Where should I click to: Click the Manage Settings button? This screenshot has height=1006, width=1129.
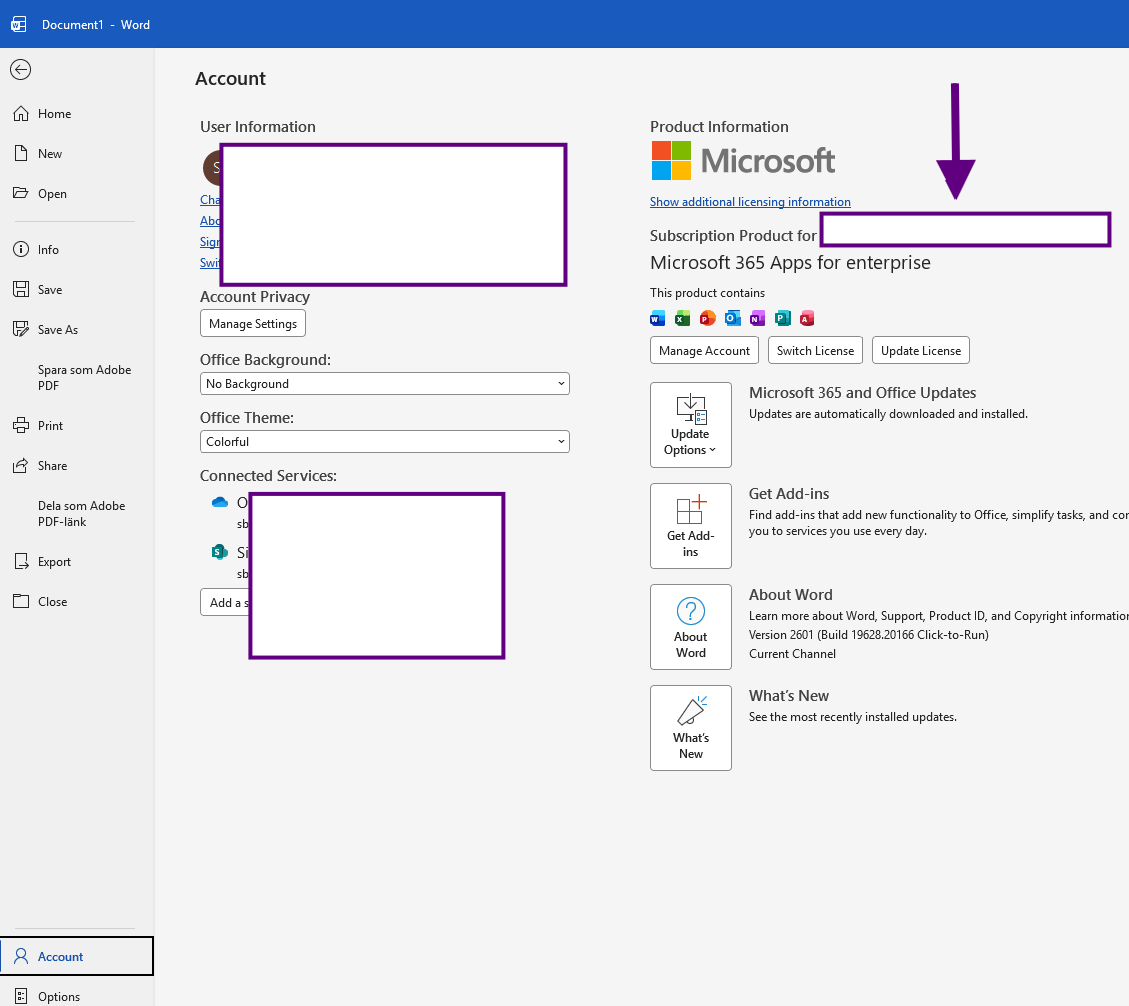(x=253, y=323)
